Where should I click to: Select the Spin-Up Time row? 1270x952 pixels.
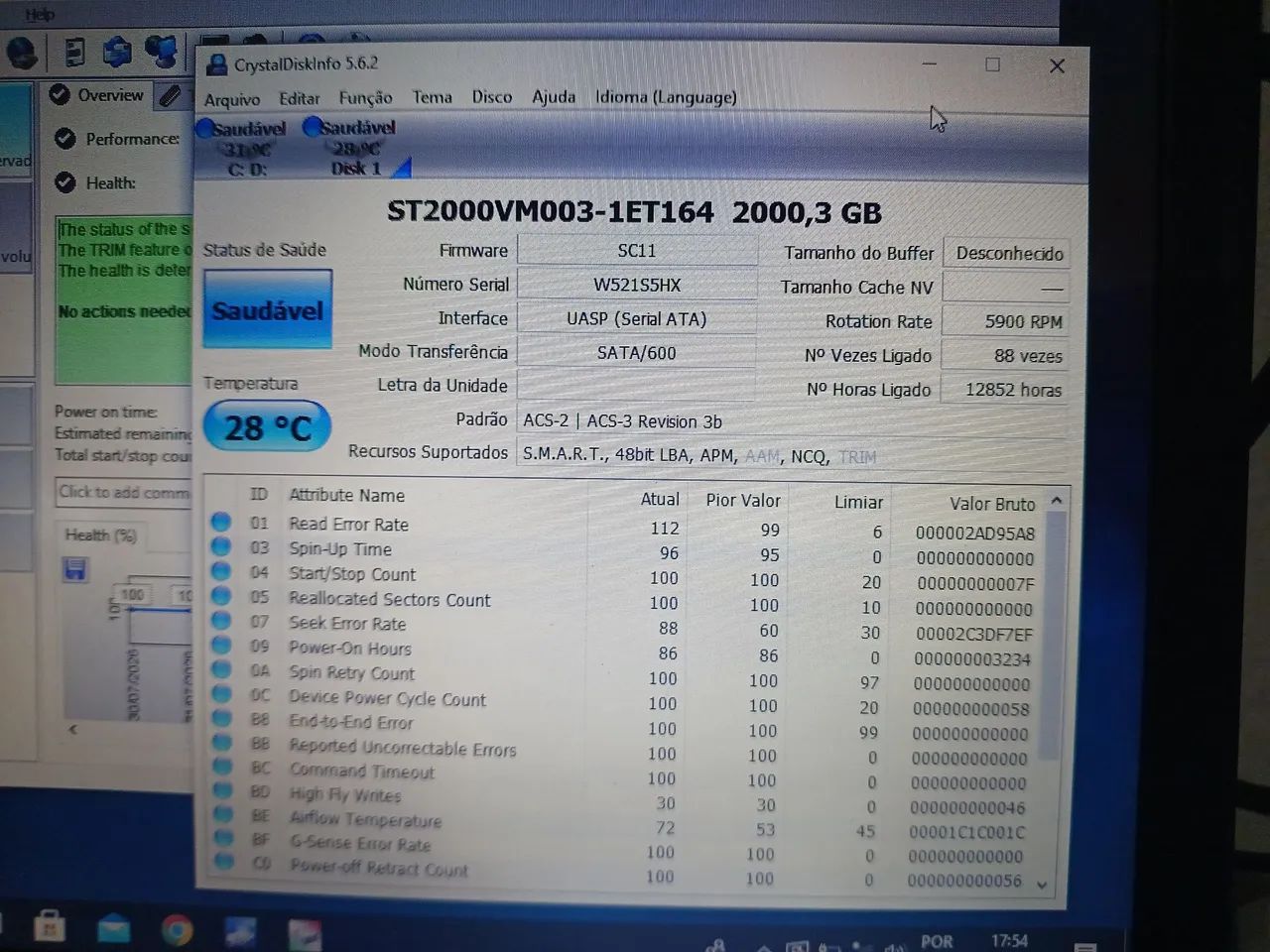pyautogui.click(x=623, y=551)
